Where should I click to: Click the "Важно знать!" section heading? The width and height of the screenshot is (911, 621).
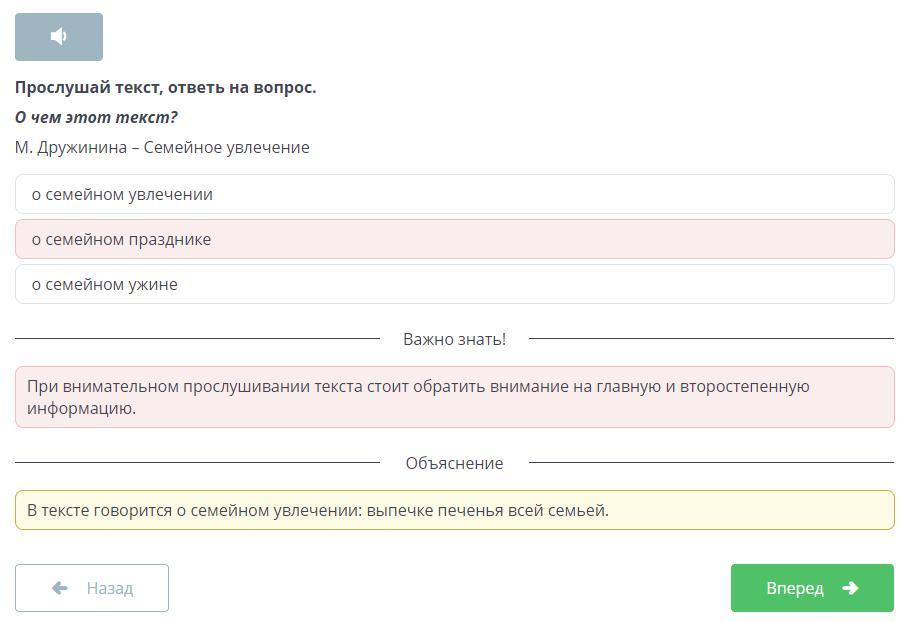tap(454, 339)
